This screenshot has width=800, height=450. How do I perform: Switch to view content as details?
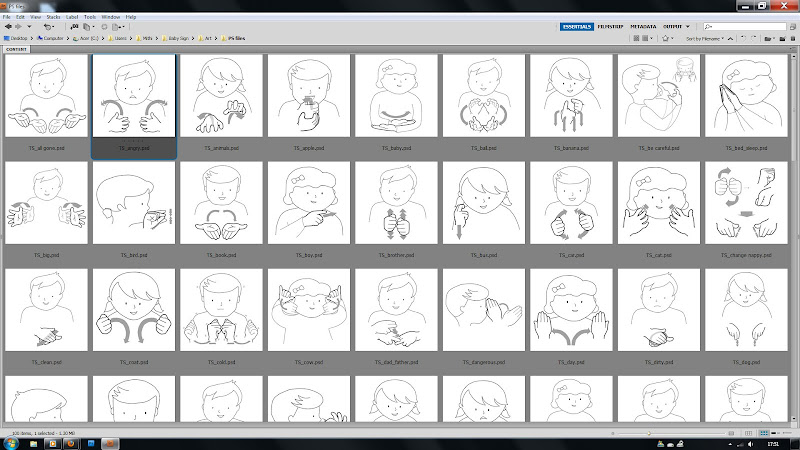774,433
